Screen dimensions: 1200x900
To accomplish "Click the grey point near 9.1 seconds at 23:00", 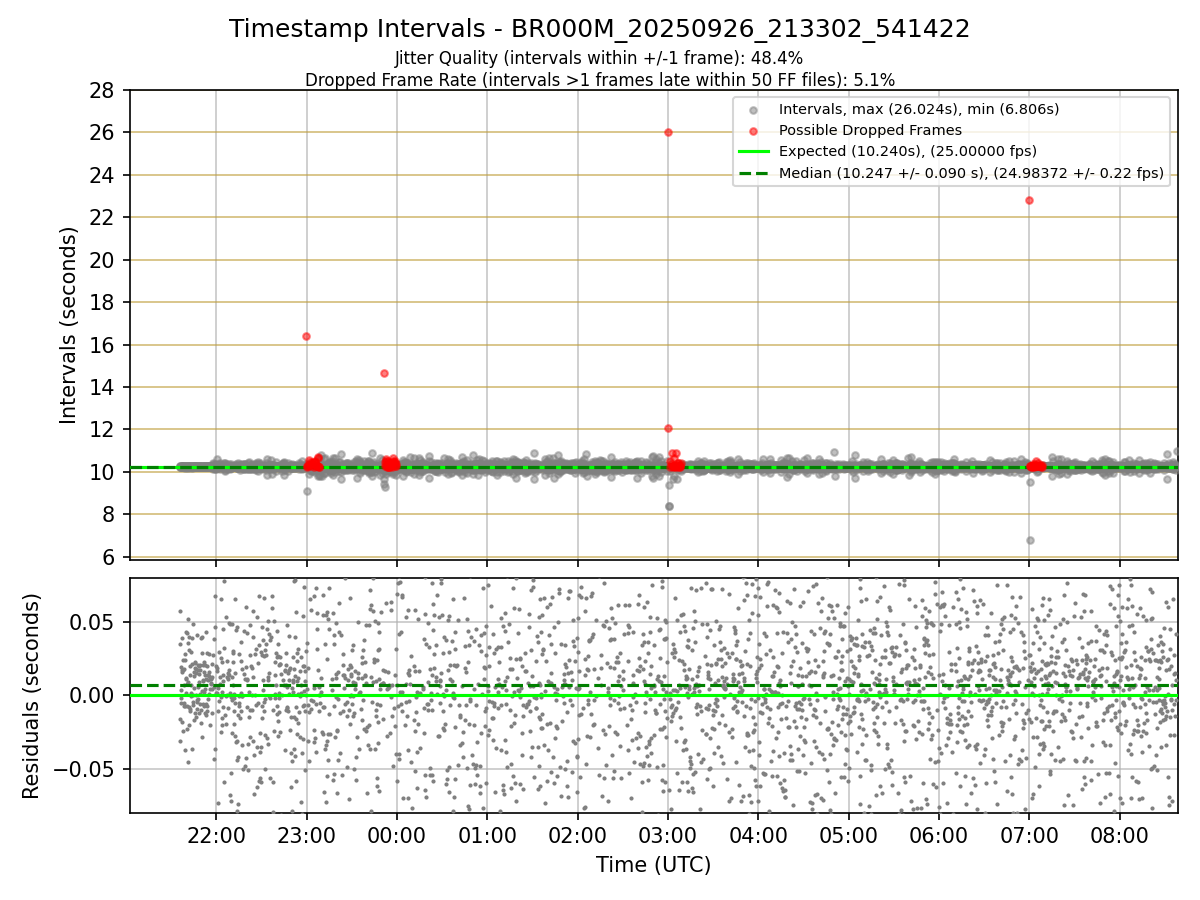I will pos(307,491).
